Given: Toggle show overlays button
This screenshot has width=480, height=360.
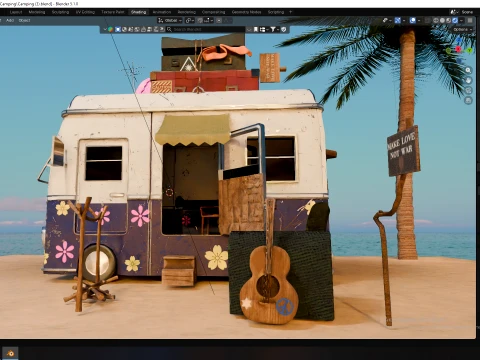Looking at the screenshot, I should pos(413,20).
